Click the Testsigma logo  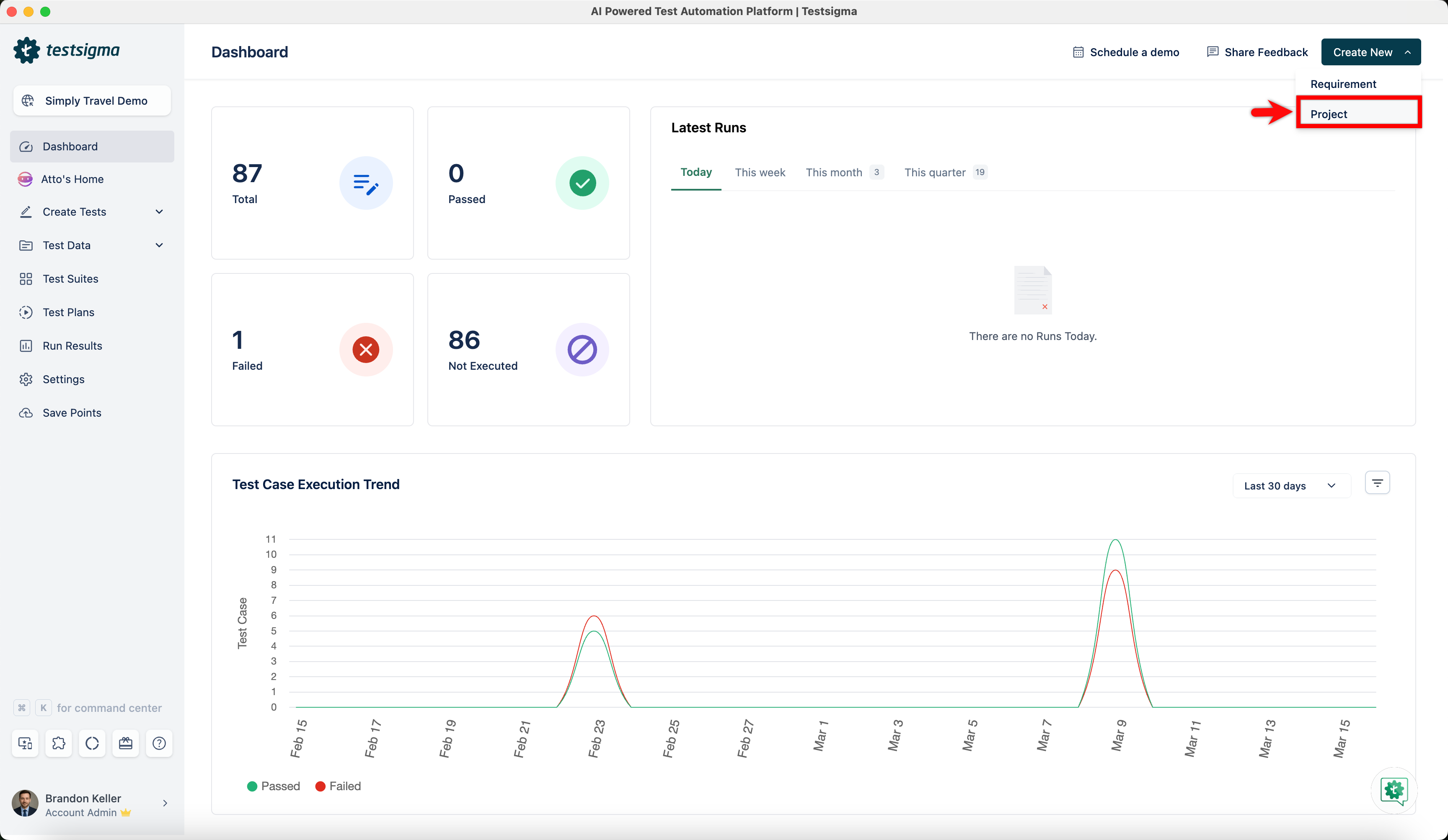coord(67,51)
